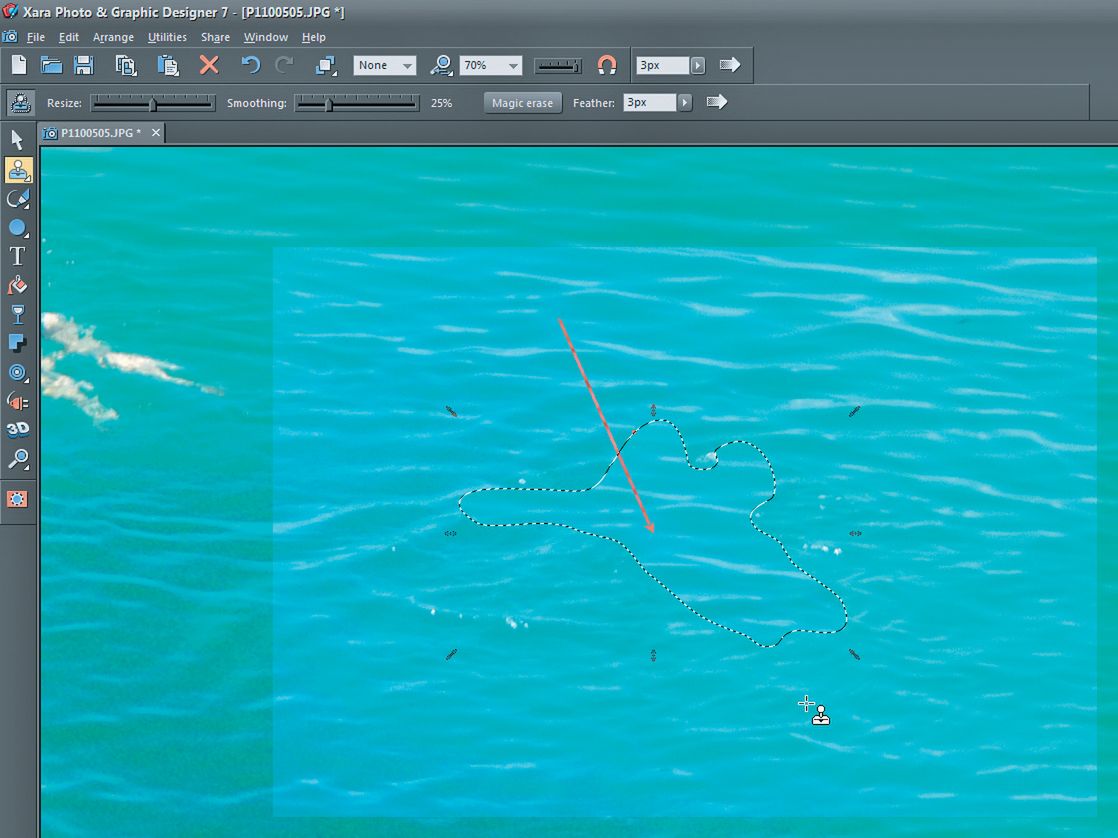Open the Window menu

[266, 37]
